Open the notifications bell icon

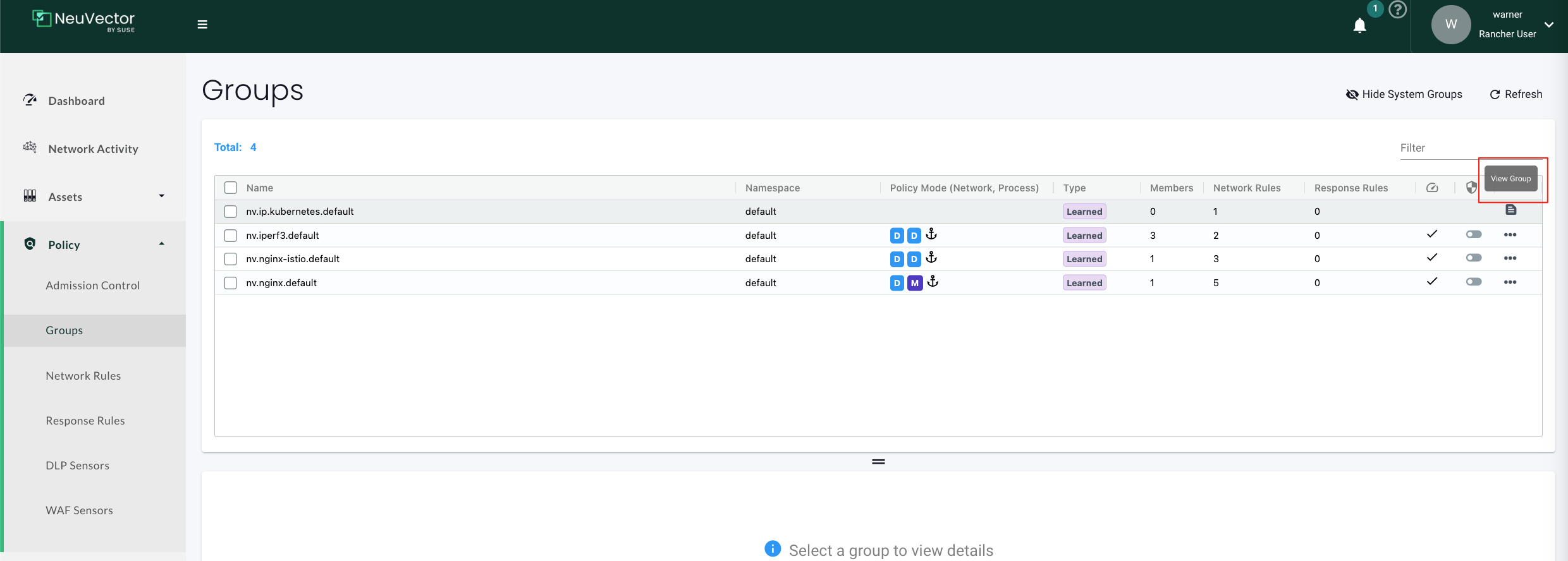point(1359,25)
